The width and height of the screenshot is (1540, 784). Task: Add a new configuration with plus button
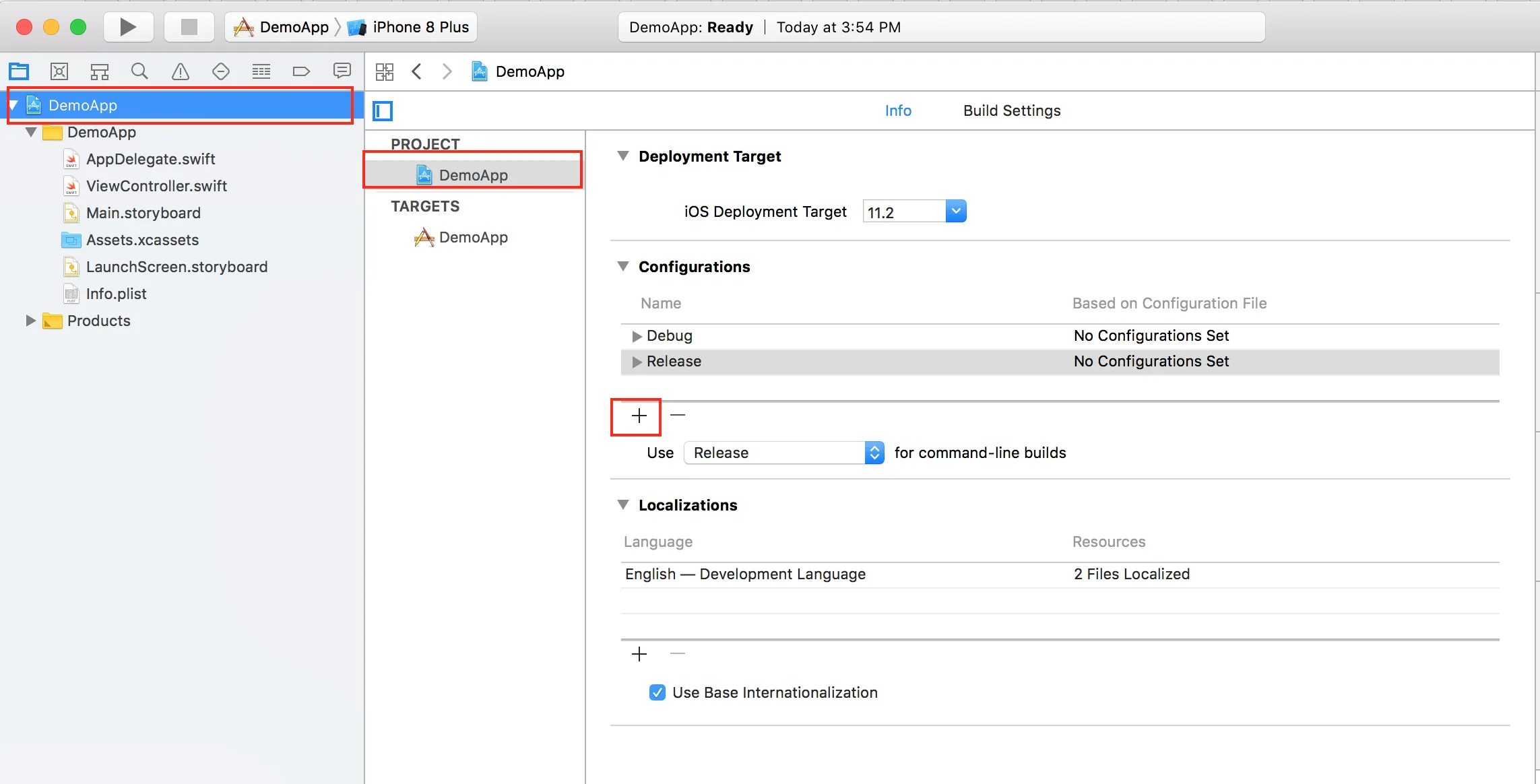tap(639, 416)
